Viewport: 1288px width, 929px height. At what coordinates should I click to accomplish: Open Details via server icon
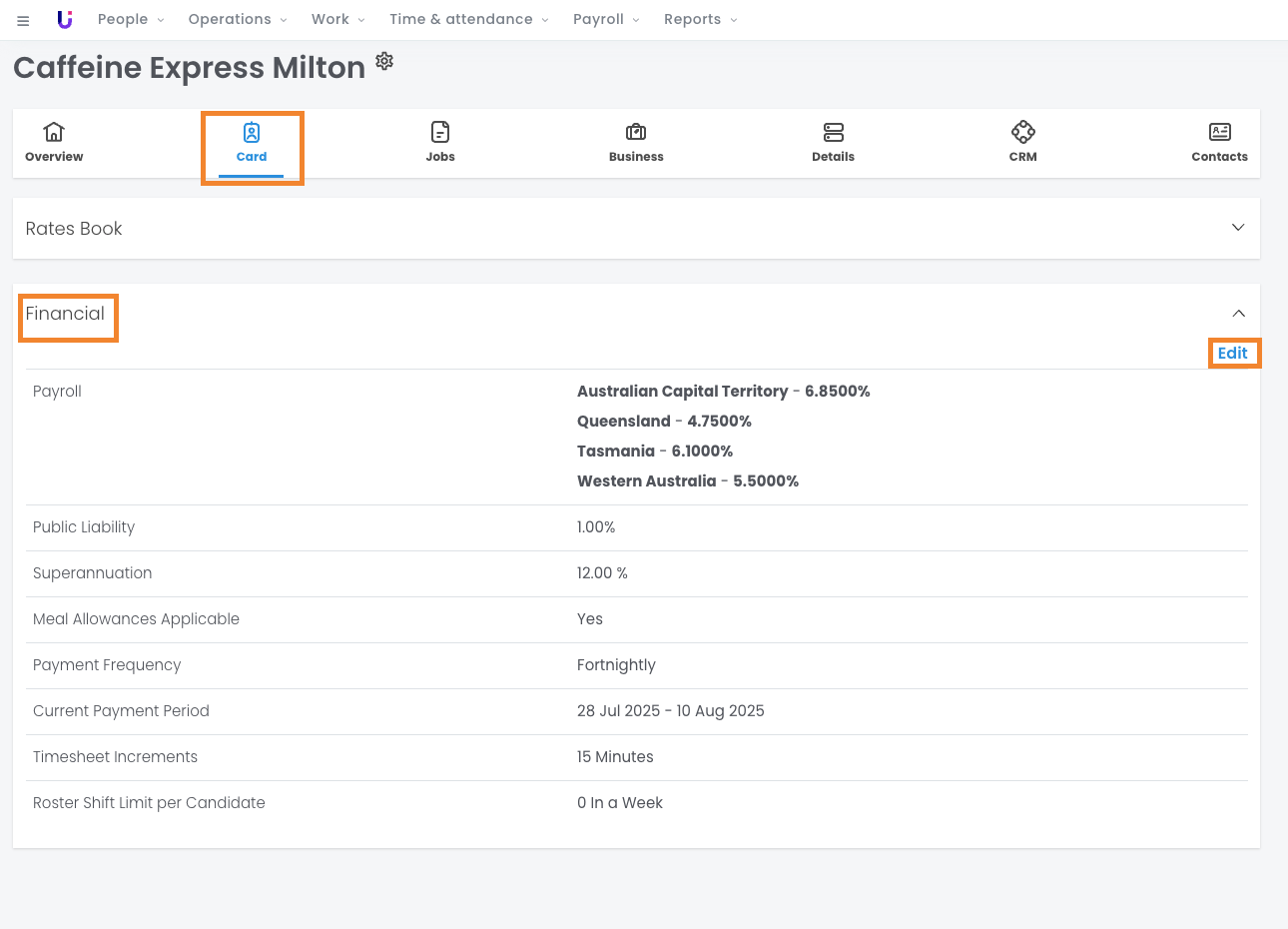(x=834, y=132)
